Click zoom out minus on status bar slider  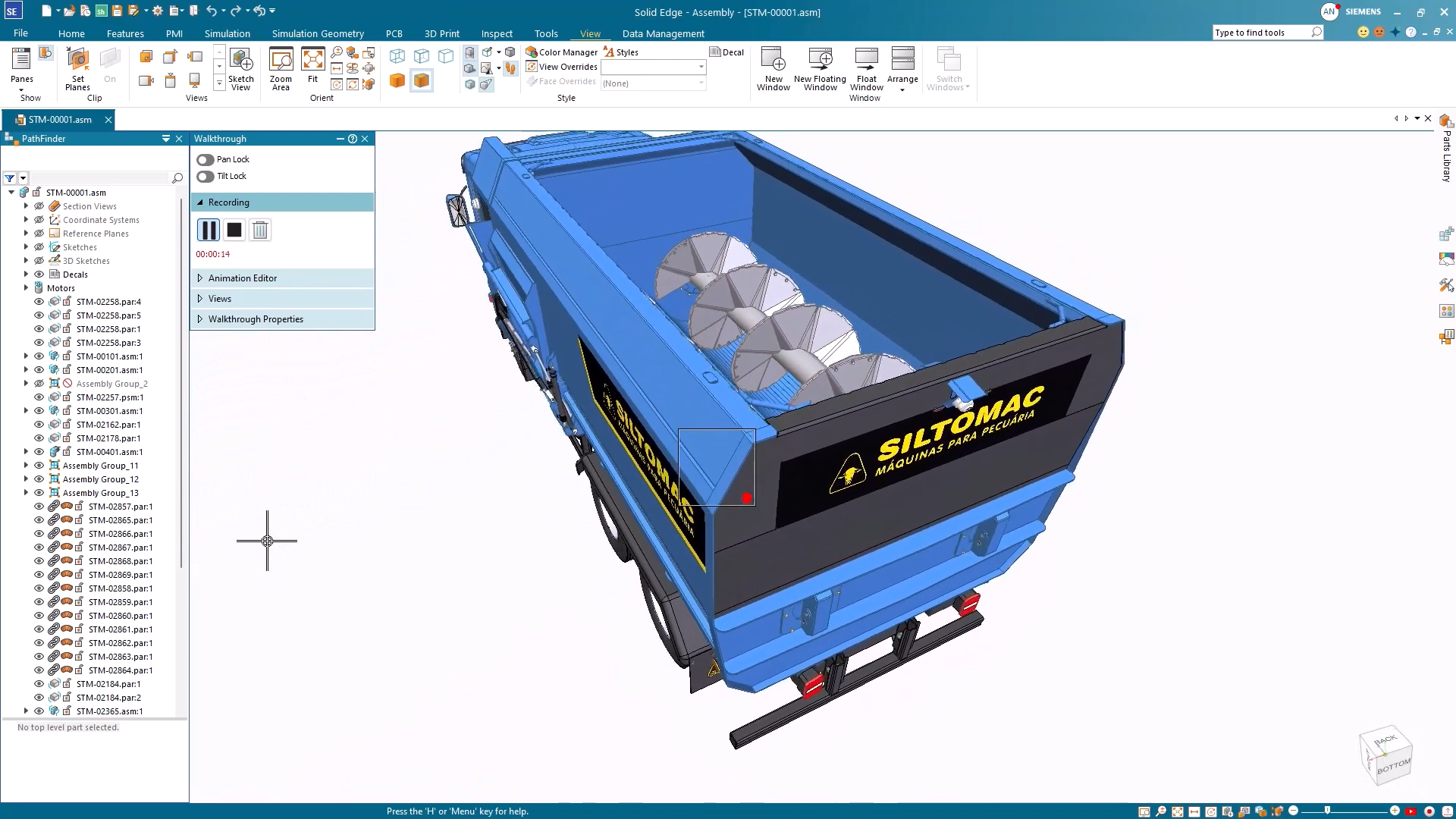point(1294,811)
